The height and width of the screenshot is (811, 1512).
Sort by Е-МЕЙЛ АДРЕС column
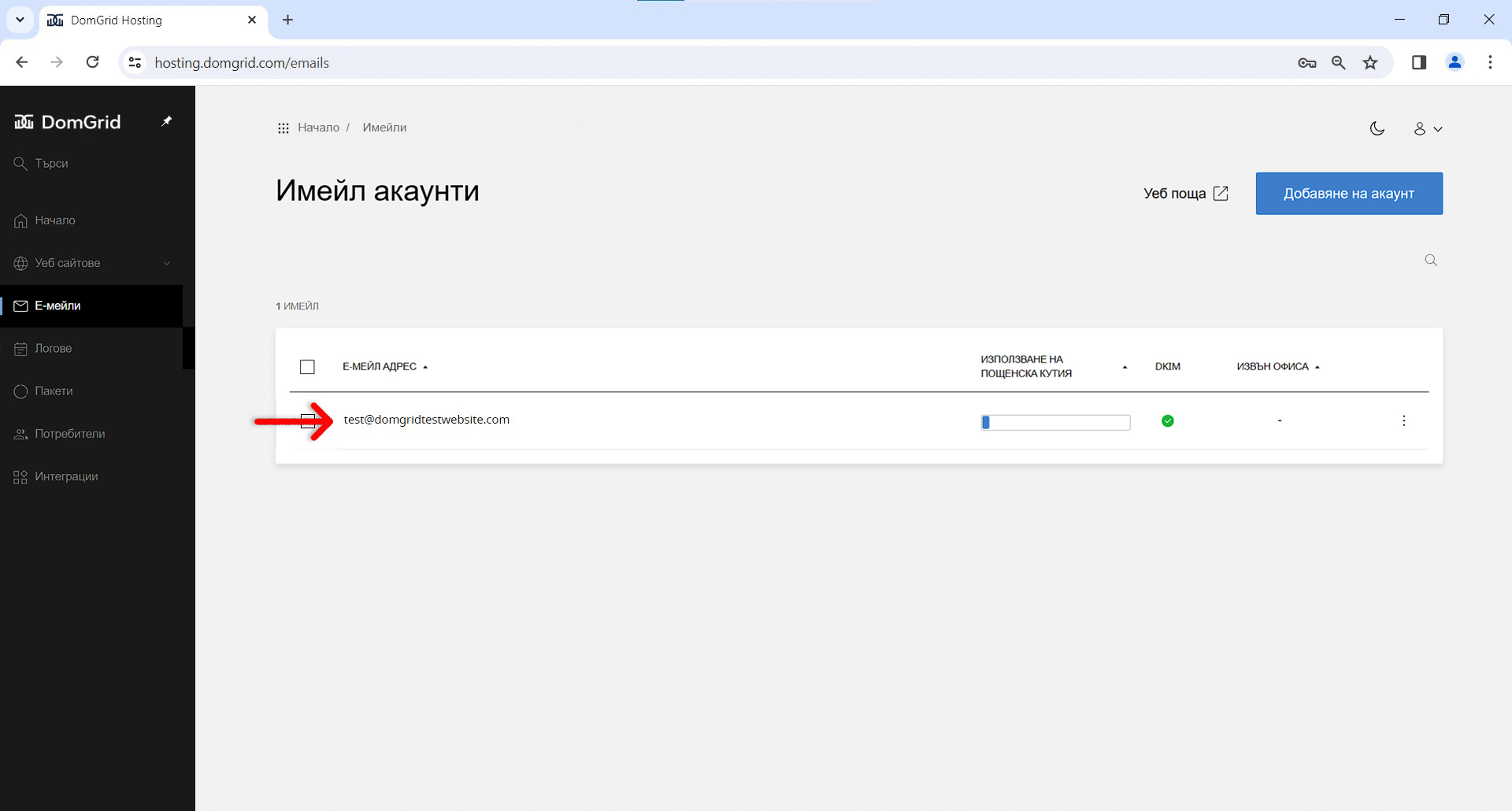(385, 367)
